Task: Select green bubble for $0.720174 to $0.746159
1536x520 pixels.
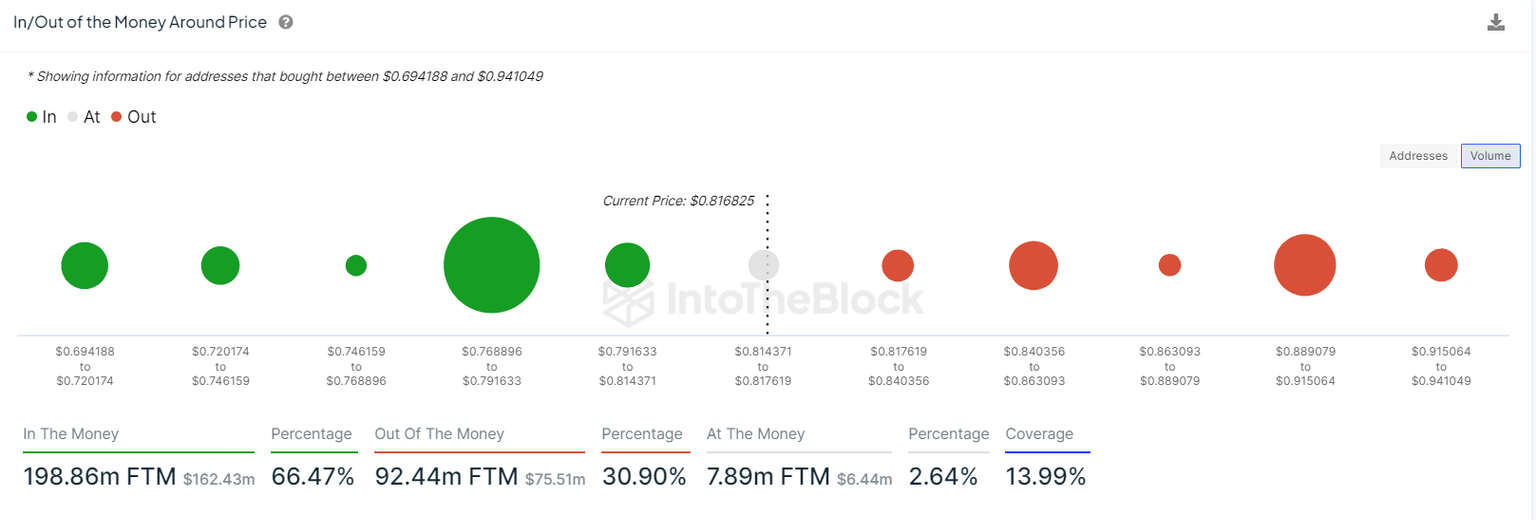Action: pos(220,265)
